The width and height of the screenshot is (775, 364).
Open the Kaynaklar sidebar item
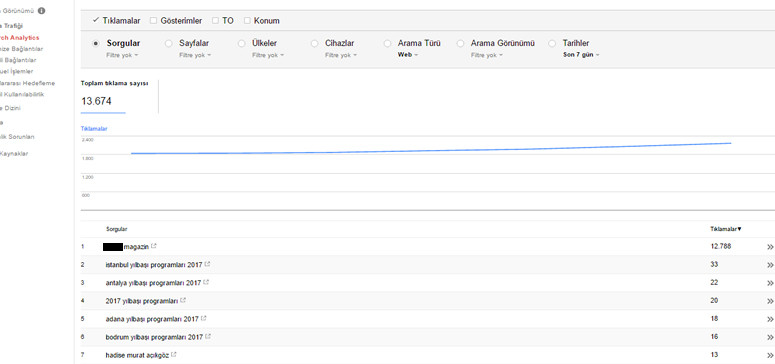point(14,153)
